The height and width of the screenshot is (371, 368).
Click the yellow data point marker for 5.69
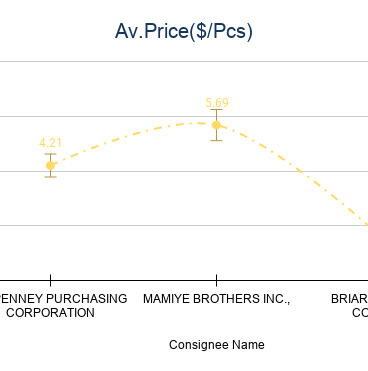(x=216, y=125)
